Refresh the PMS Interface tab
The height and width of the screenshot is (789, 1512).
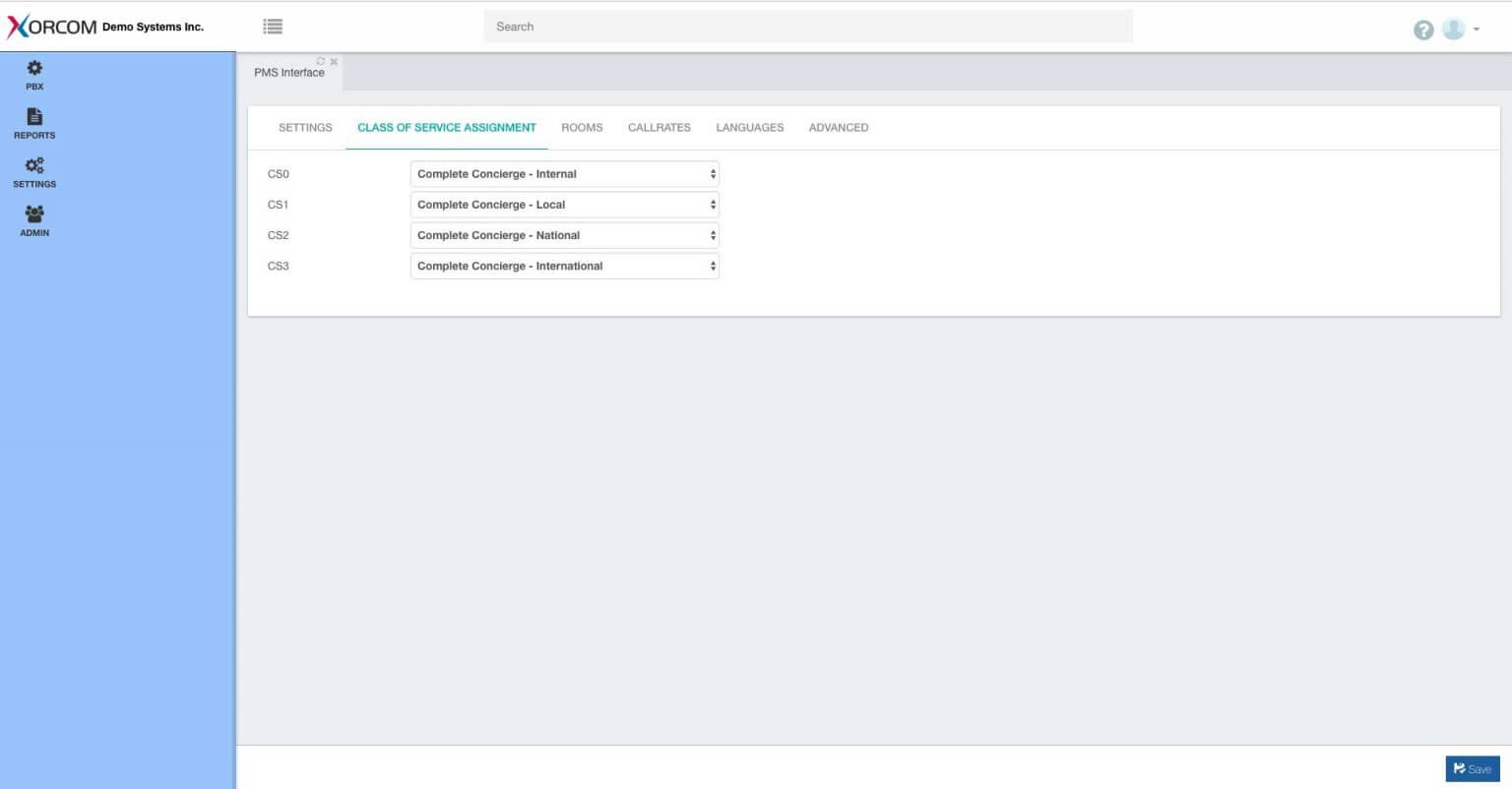click(x=320, y=61)
